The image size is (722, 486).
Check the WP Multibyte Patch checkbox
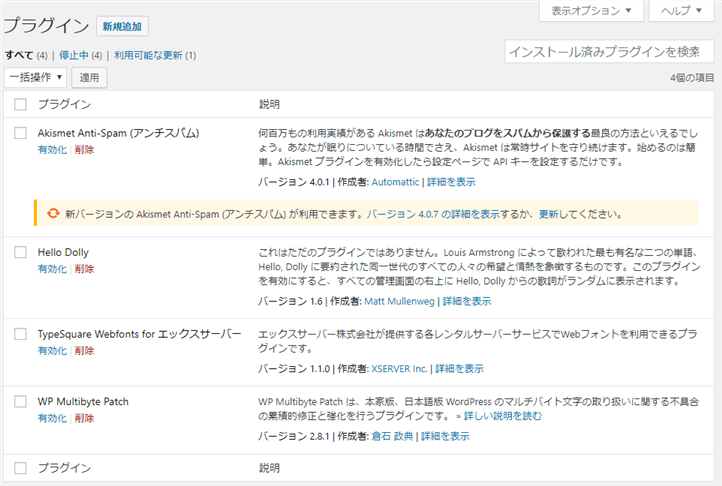20,401
